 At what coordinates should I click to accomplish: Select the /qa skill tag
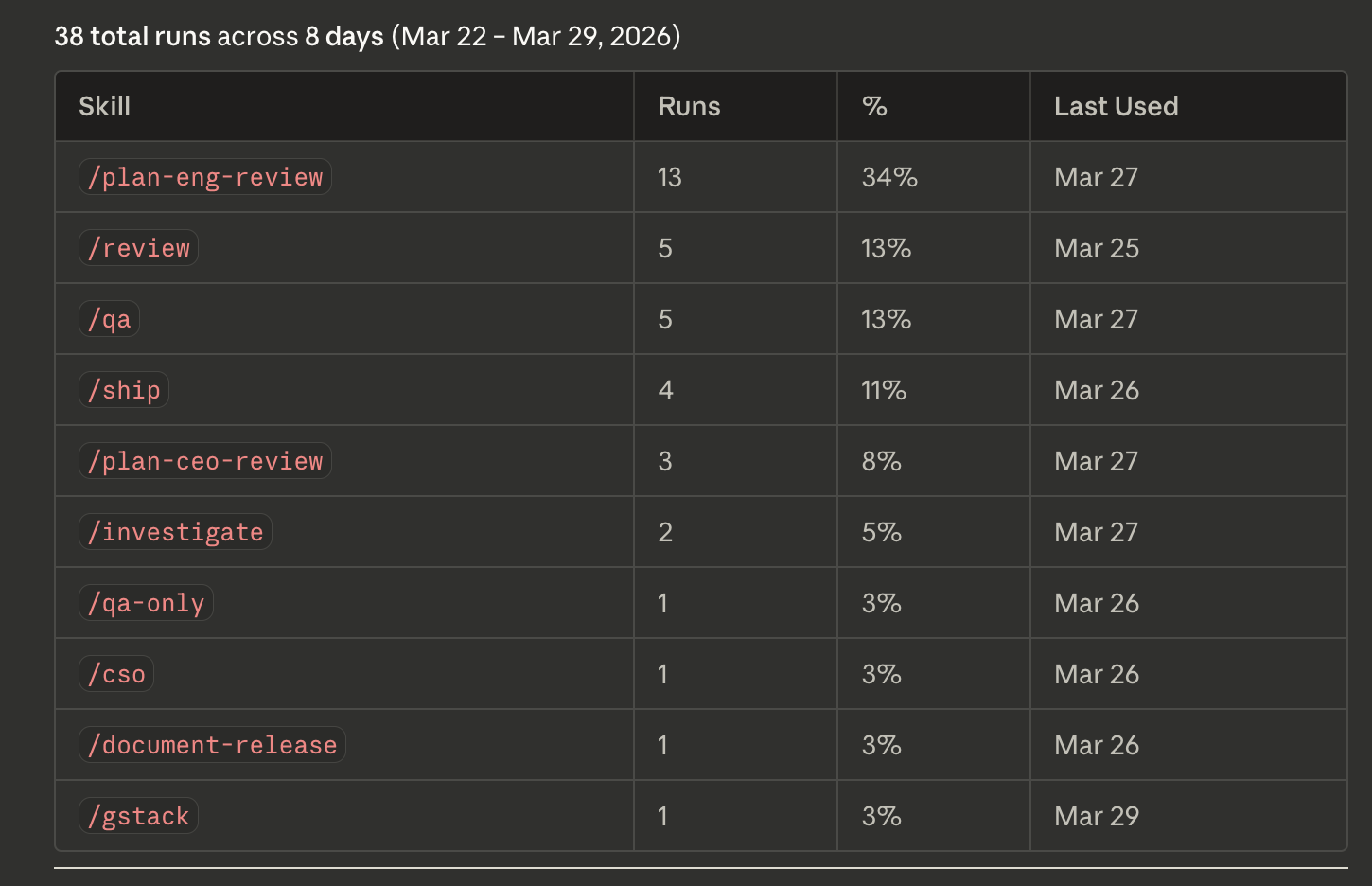109,319
